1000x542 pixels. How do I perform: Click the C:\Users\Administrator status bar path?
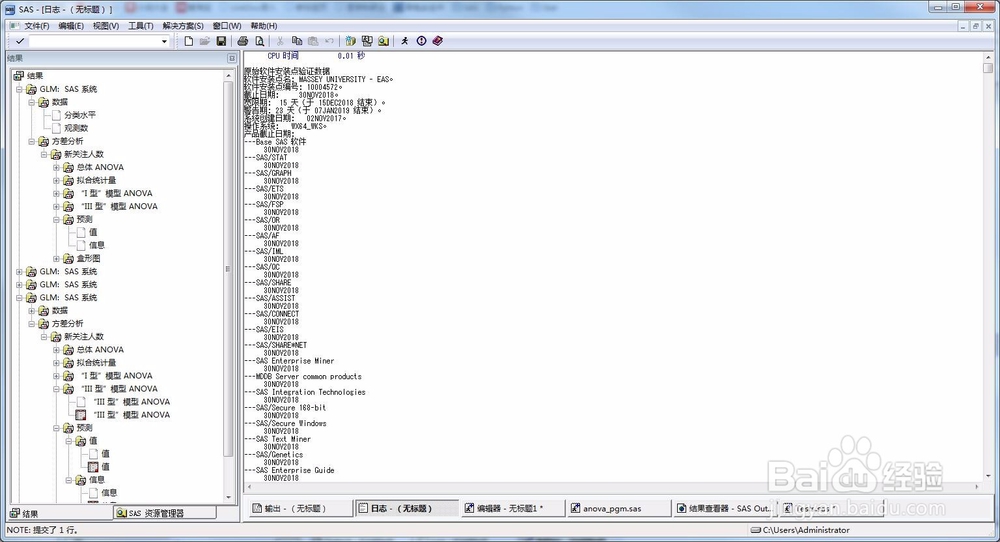click(806, 530)
